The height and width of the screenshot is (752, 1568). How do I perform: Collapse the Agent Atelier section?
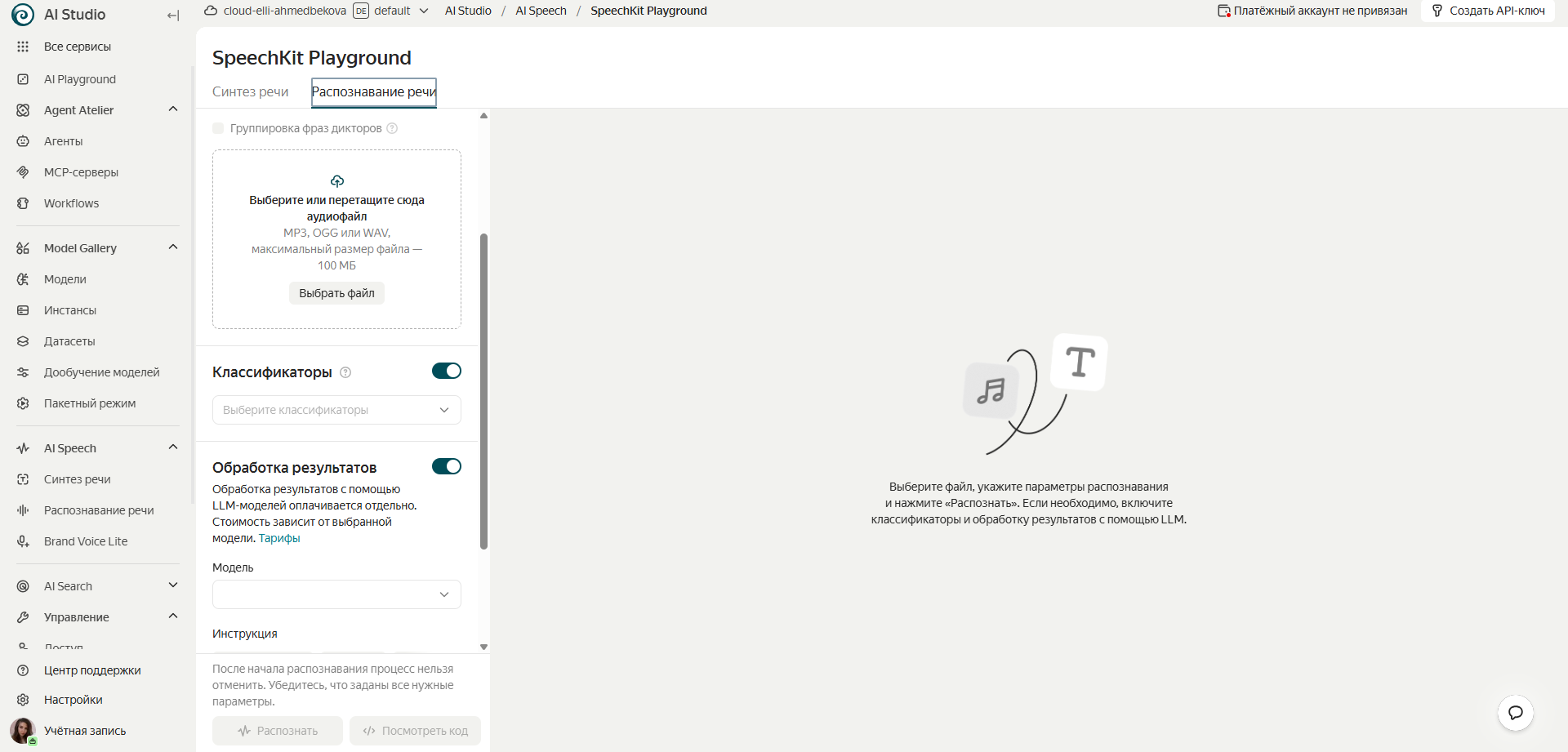(x=173, y=109)
